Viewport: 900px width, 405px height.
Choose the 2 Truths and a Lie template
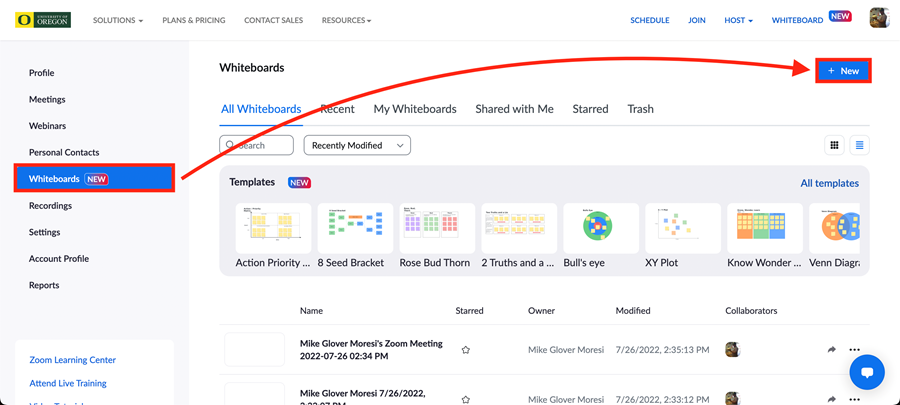coord(519,228)
